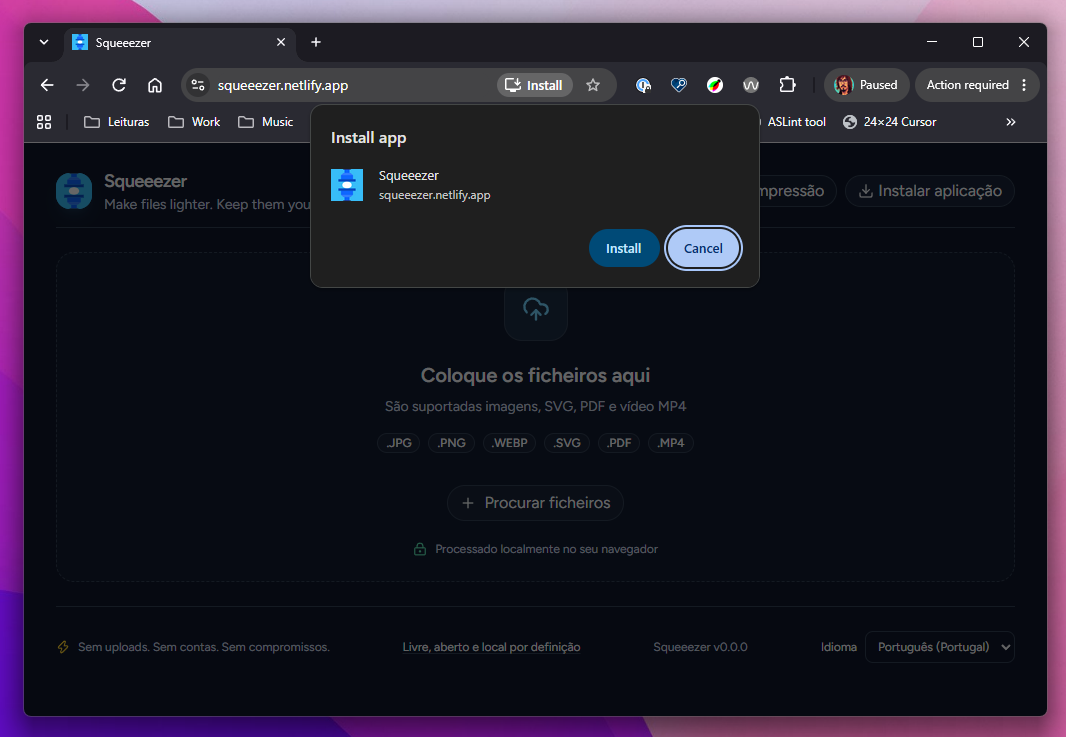The height and width of the screenshot is (737, 1066).
Task: Click the .WEBP format chip
Action: coord(509,443)
